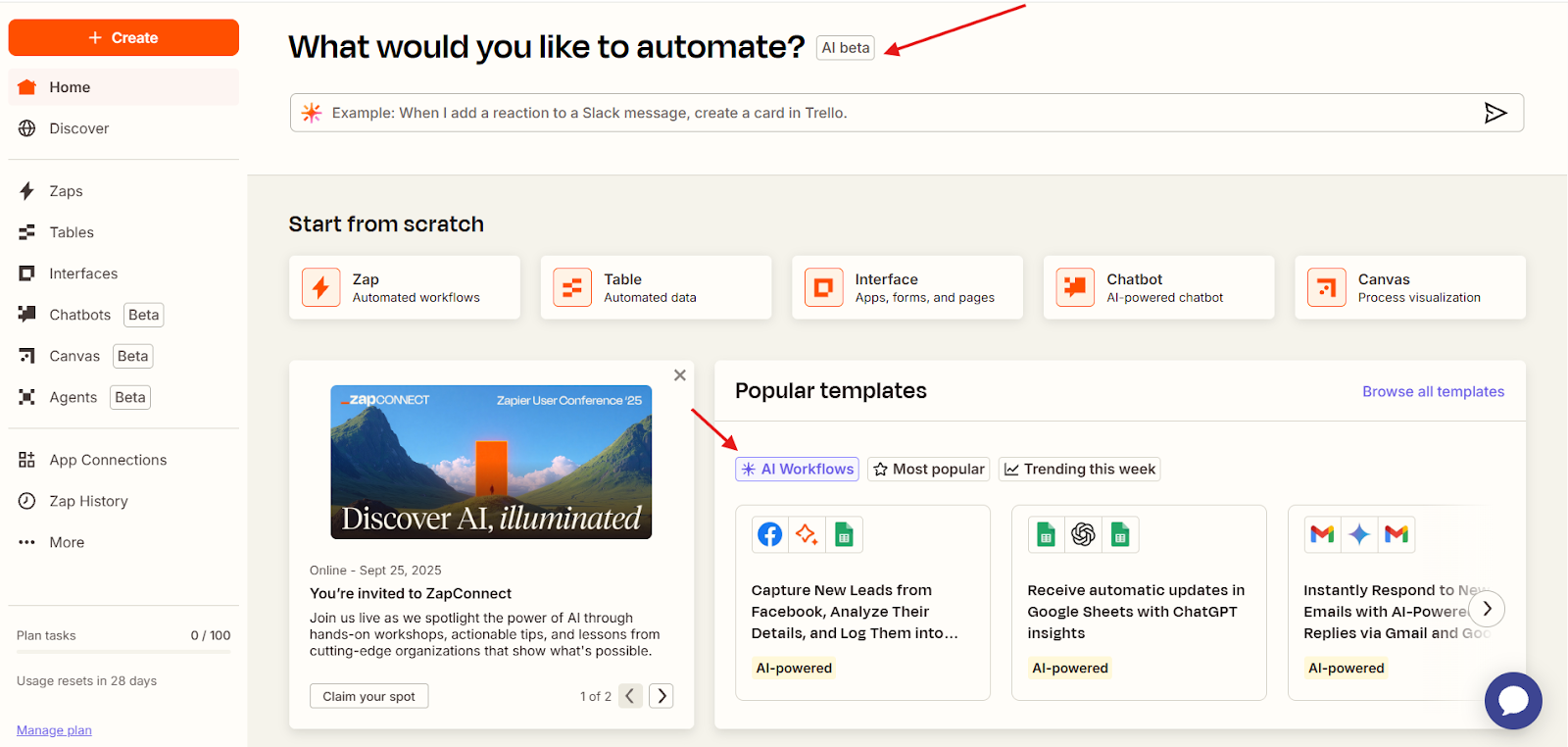Select the AI Workflows filter tab
Screen dimensions: 1568x747
point(798,470)
